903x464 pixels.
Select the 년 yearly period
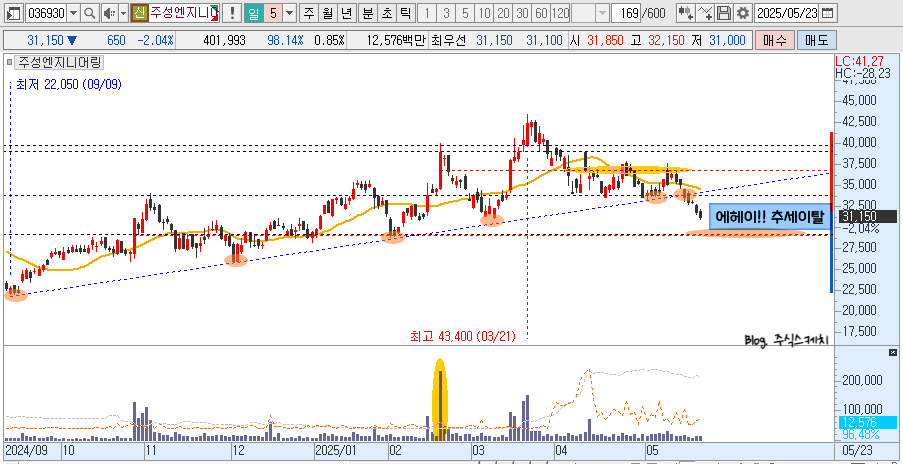[x=346, y=13]
